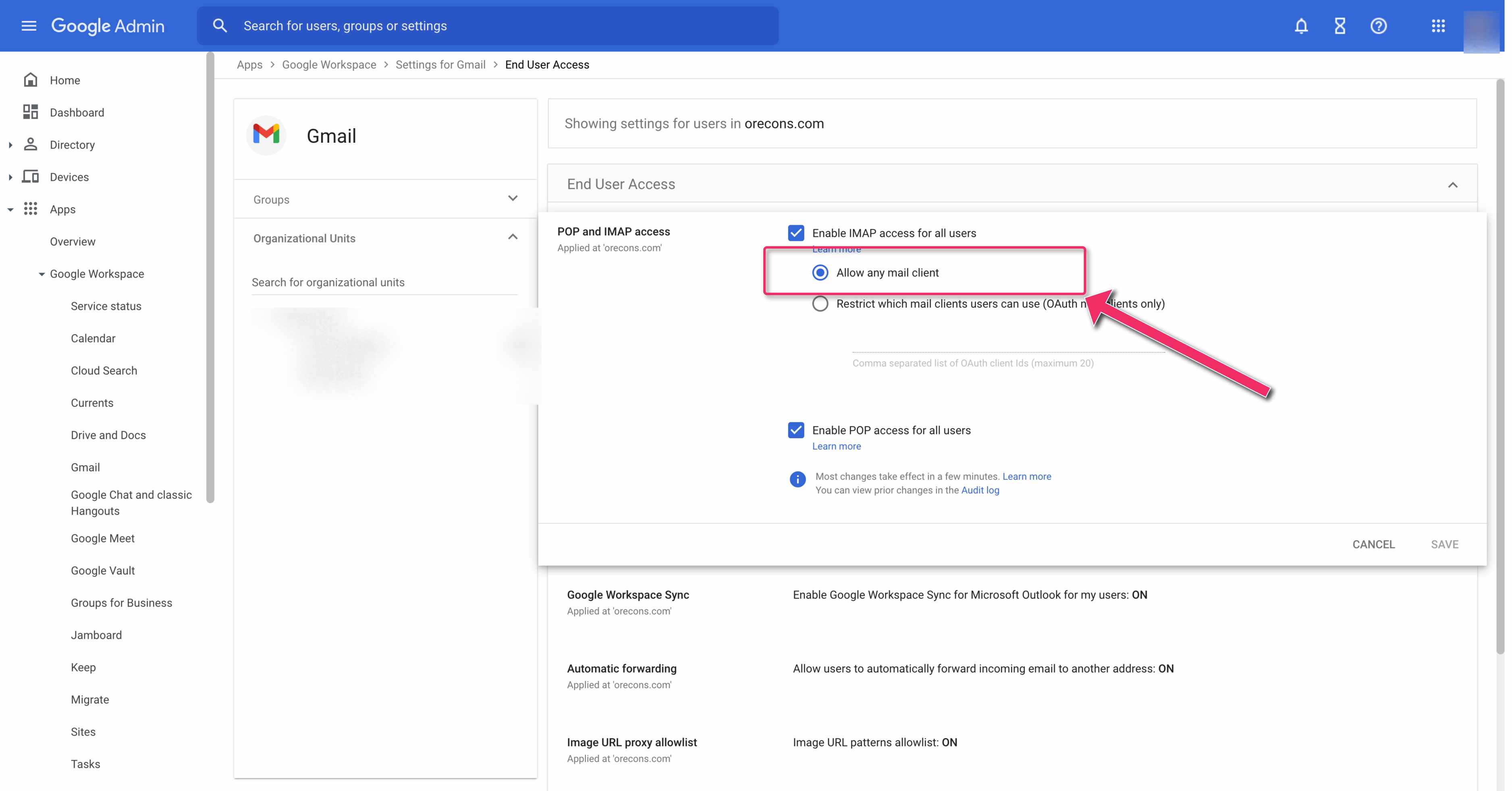
Task: Open the tasks hourglass icon
Action: 1340,26
